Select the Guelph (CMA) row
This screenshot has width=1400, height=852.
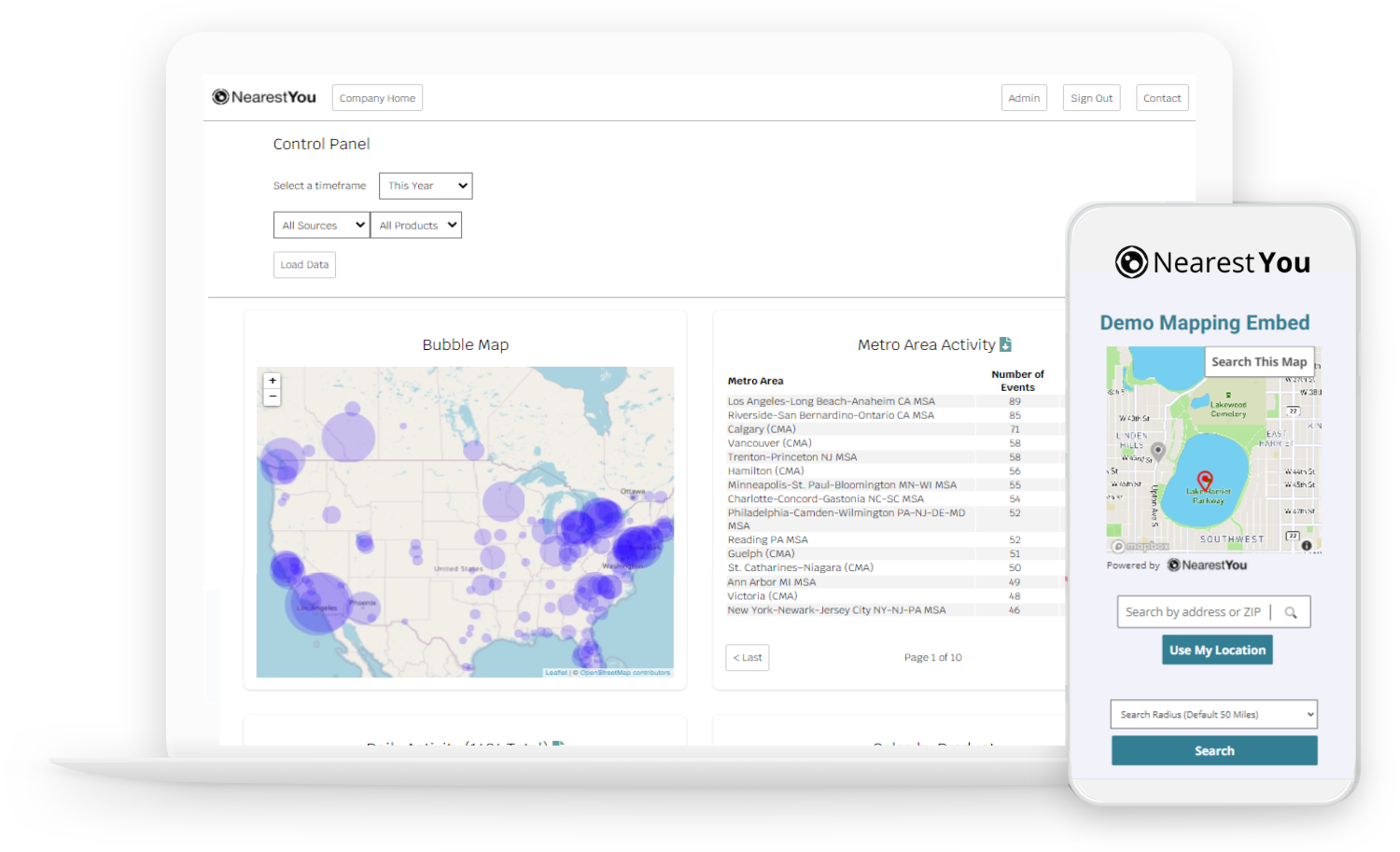(894, 554)
